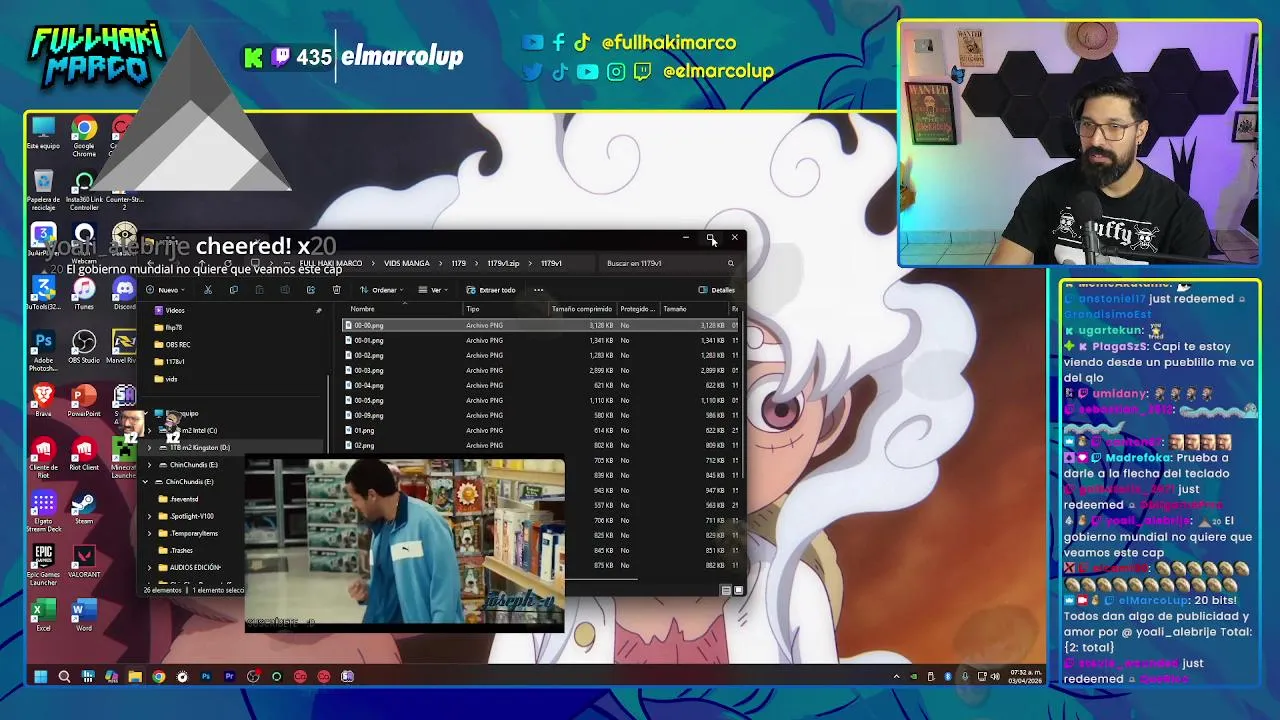Click VIDS MANGA breadcrumb segment
The image size is (1280, 720).
point(407,264)
